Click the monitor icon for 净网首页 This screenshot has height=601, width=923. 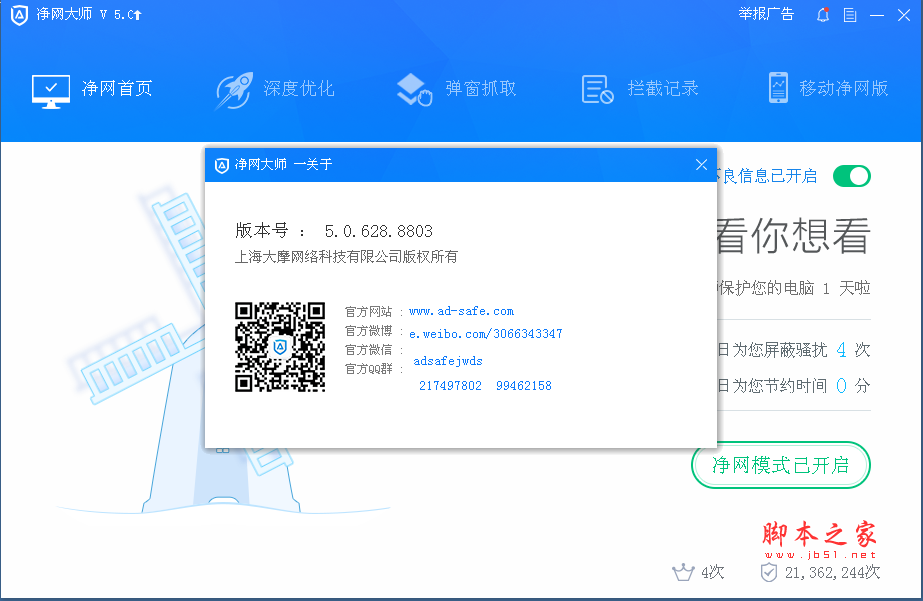pyautogui.click(x=51, y=91)
